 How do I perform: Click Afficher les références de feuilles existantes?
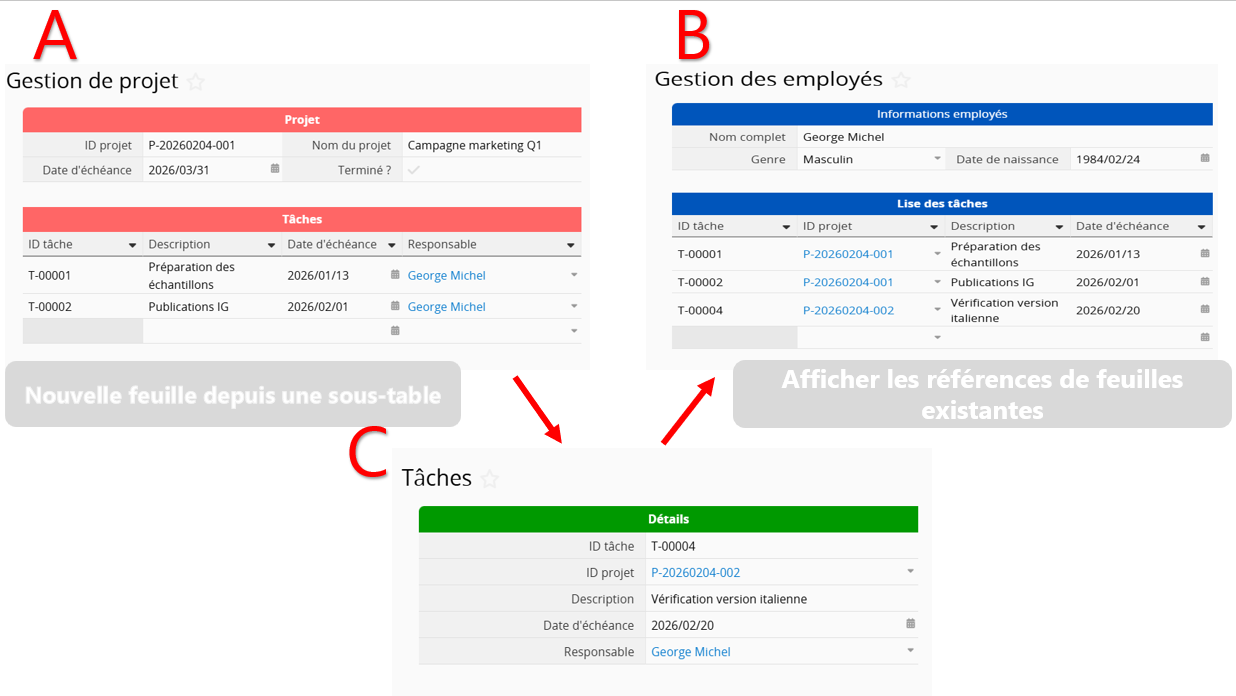coord(982,394)
